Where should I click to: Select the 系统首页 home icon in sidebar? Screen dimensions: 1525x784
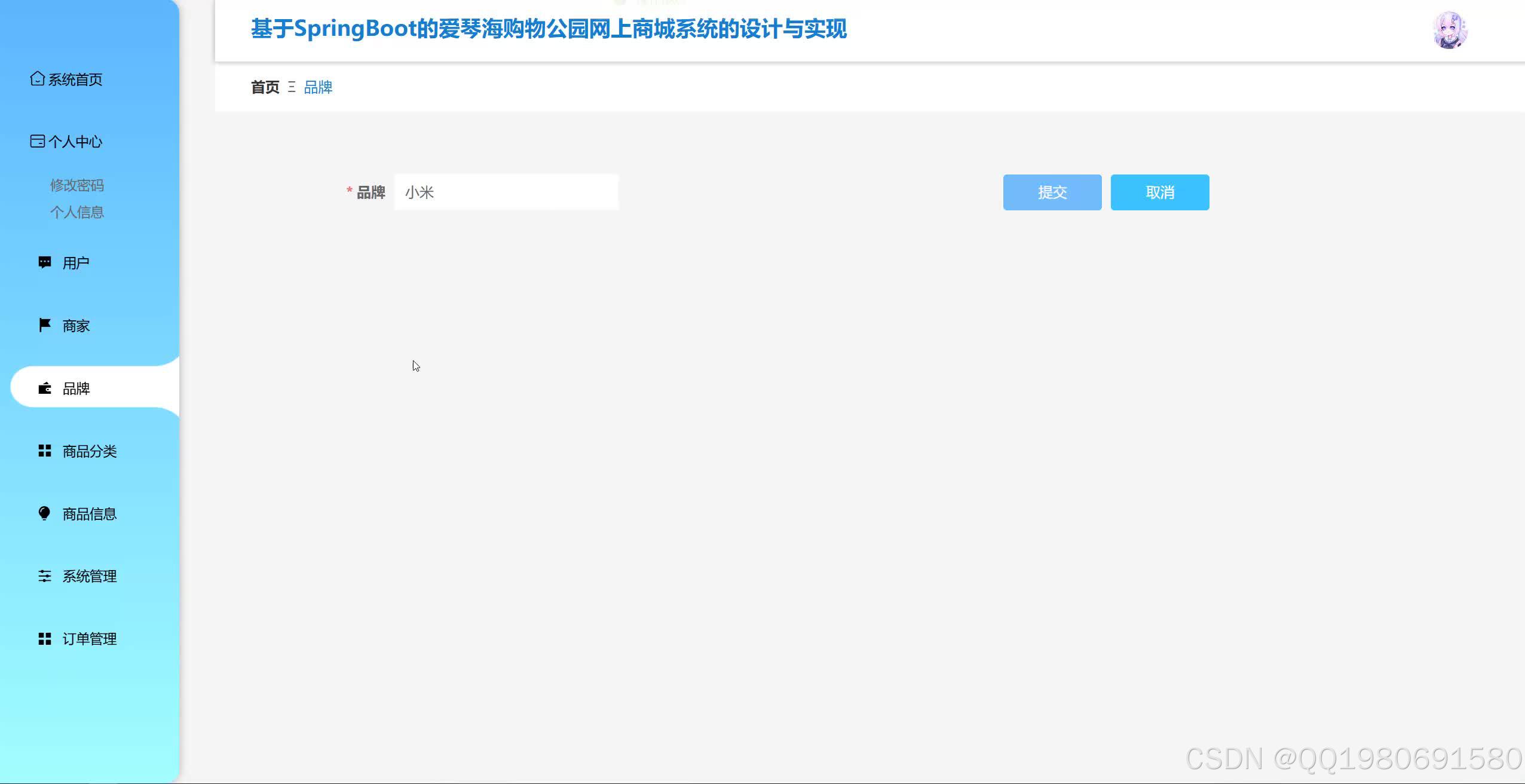(37, 78)
